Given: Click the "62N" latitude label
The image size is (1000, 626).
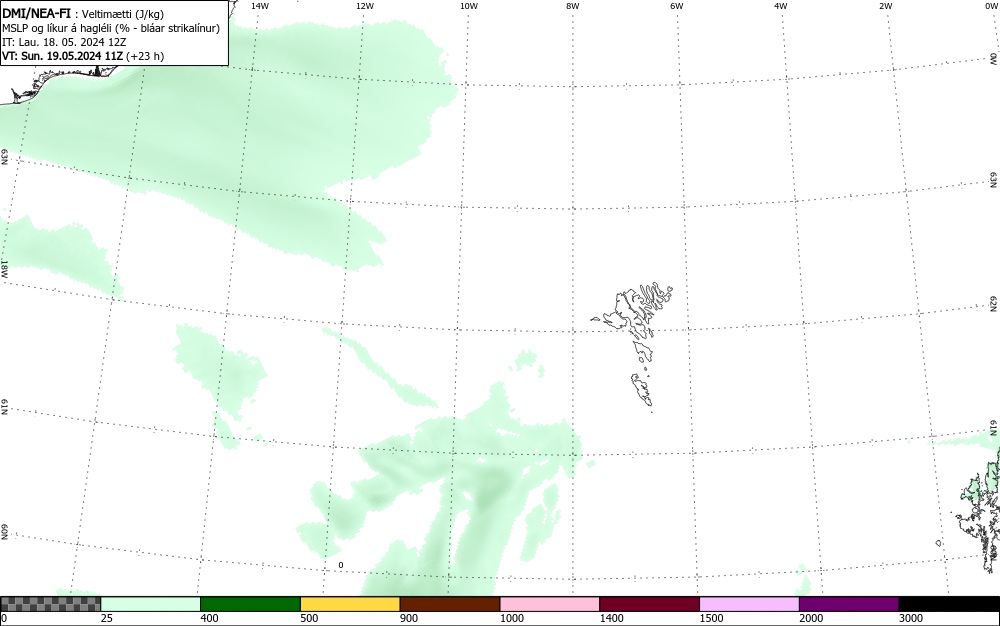Looking at the screenshot, I should 994,304.
